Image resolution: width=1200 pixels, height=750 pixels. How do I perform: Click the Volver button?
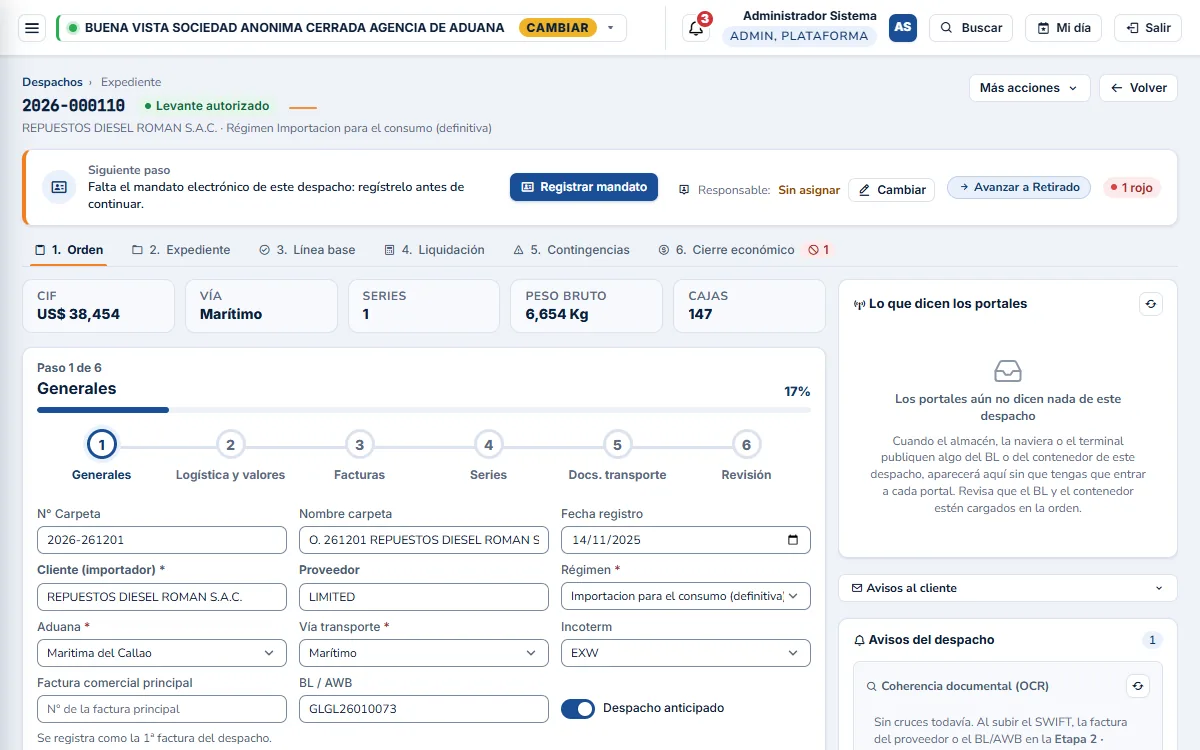(1138, 88)
